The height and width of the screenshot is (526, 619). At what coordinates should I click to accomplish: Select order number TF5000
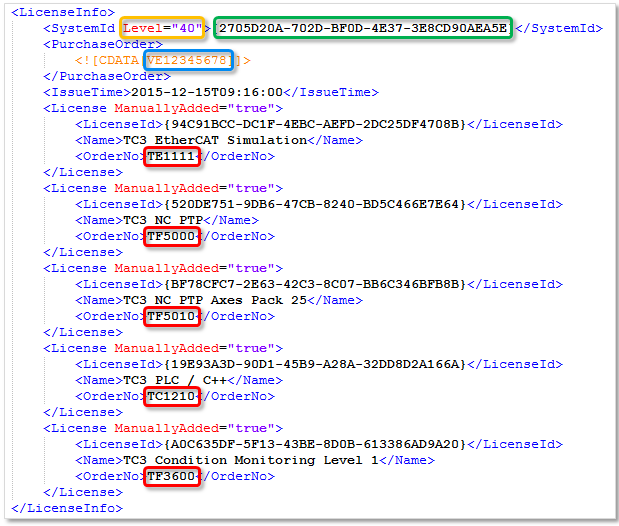(171, 236)
